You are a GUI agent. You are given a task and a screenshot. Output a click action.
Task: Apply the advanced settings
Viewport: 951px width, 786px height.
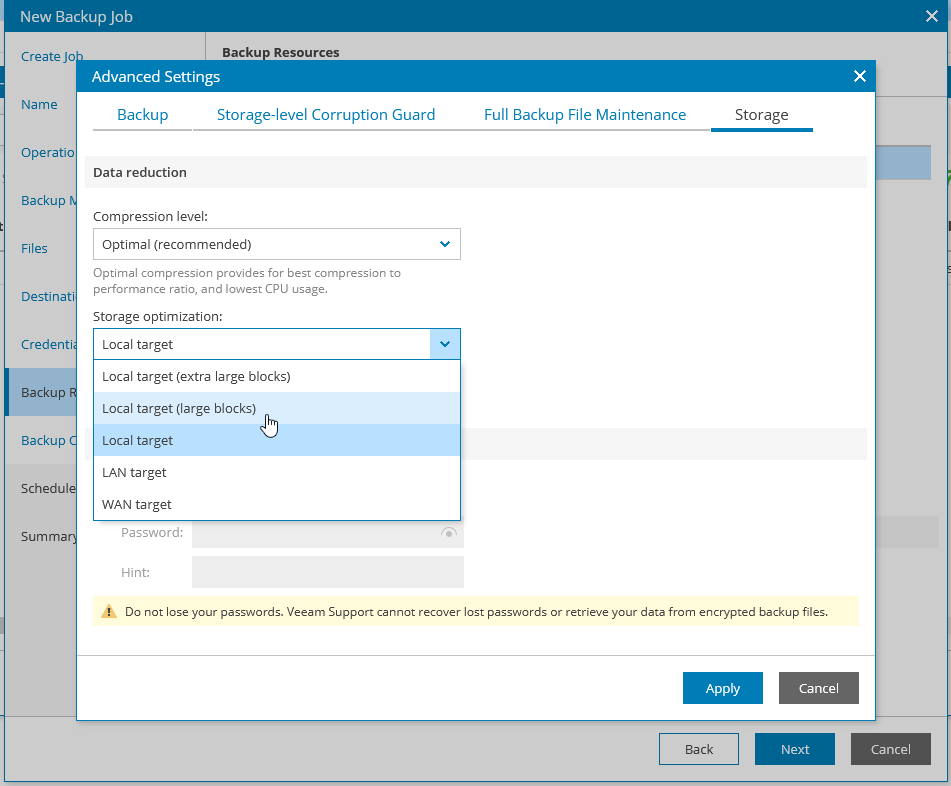pyautogui.click(x=722, y=688)
